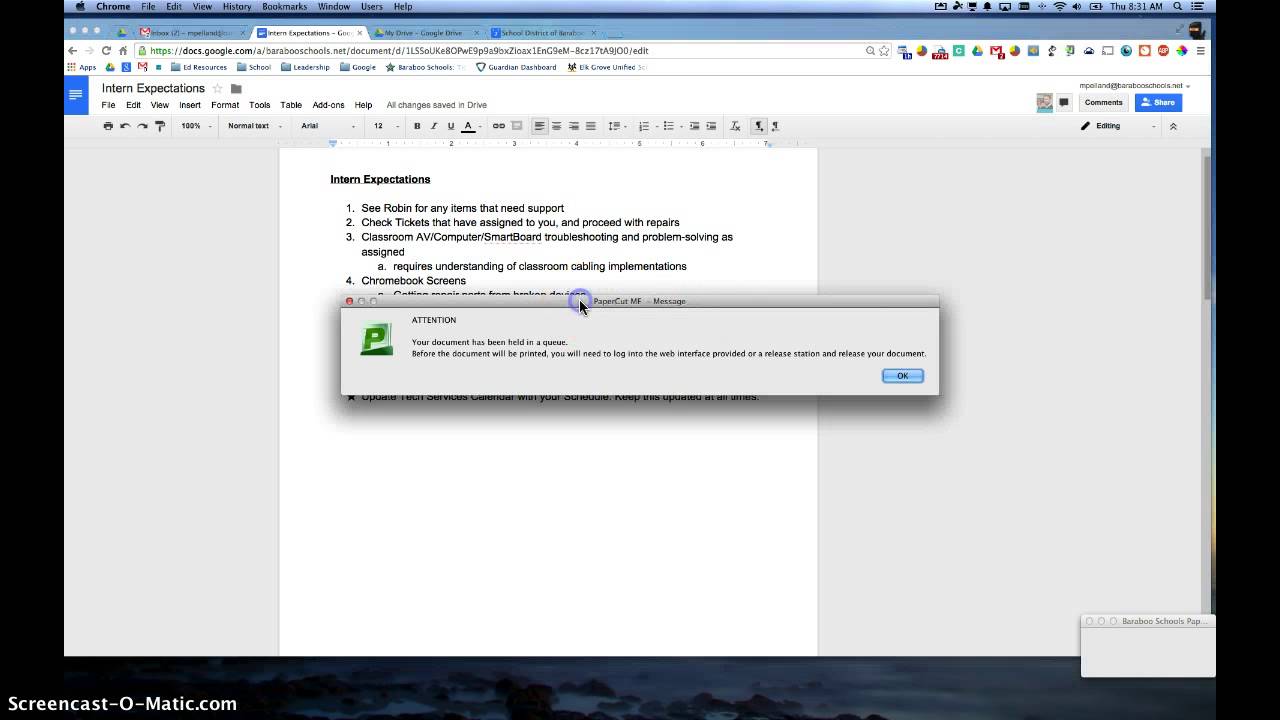
Task: Increase the paragraph indent
Action: (711, 126)
